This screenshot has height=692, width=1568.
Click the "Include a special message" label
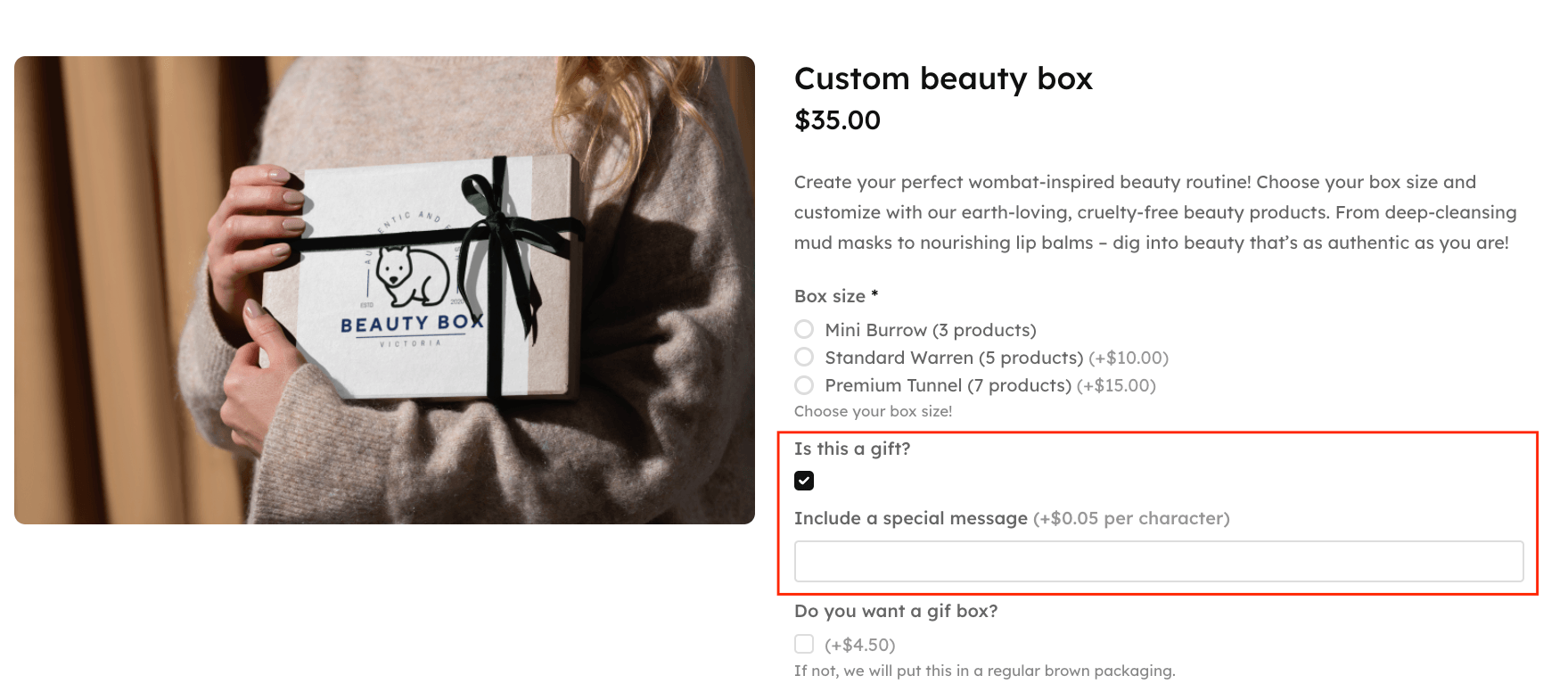tap(910, 517)
